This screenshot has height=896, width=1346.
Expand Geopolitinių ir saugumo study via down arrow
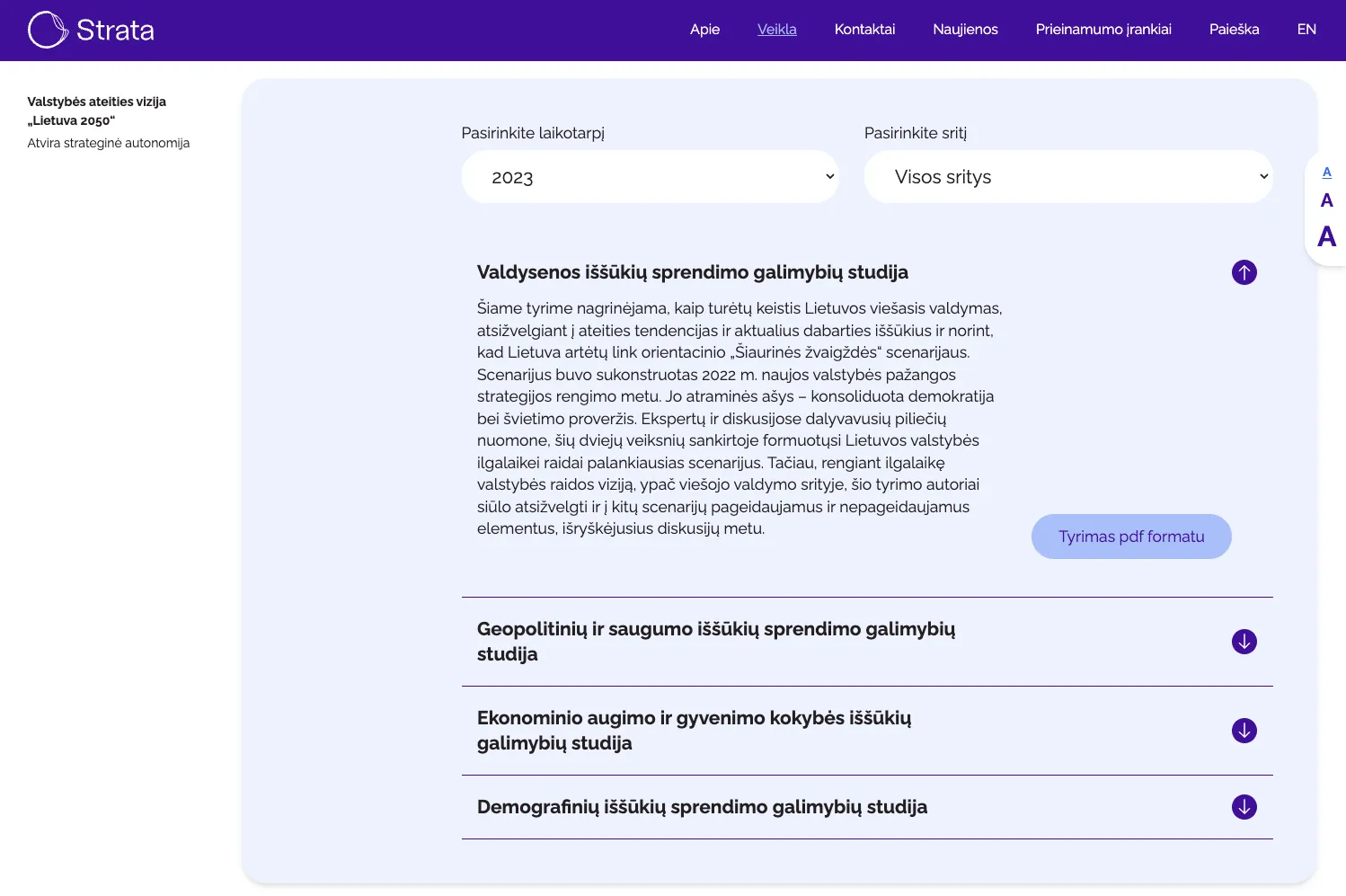pyautogui.click(x=1244, y=641)
